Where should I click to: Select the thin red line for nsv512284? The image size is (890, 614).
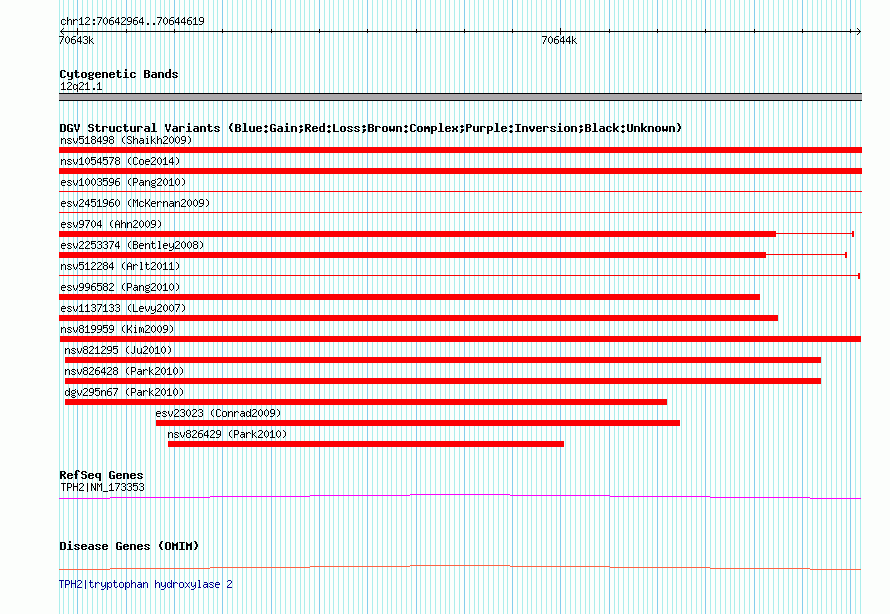click(x=459, y=276)
